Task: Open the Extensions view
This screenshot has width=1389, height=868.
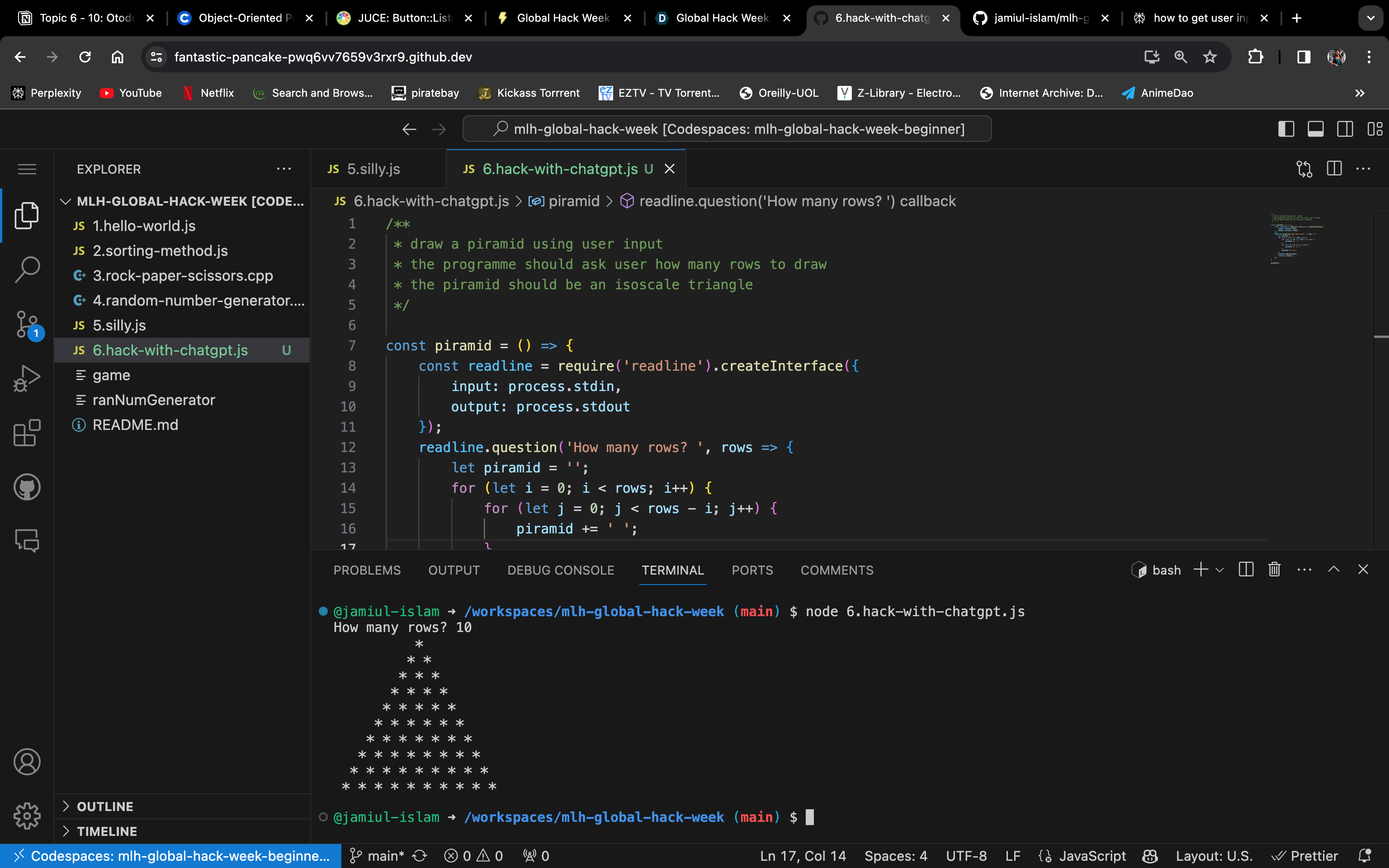Action: pos(27,433)
